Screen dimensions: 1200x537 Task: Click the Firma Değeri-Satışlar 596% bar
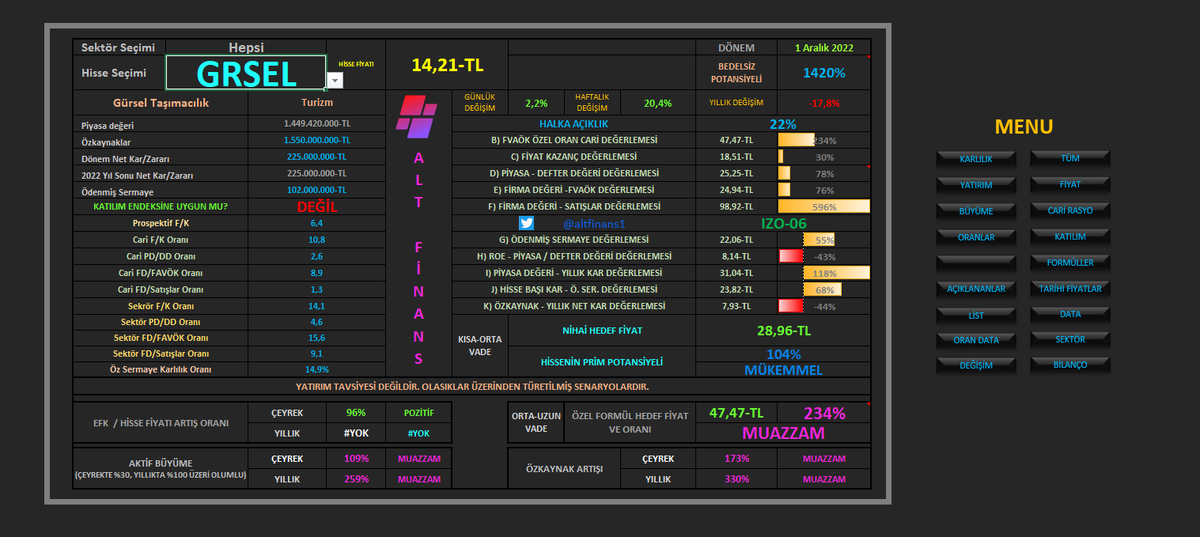pyautogui.click(x=824, y=206)
